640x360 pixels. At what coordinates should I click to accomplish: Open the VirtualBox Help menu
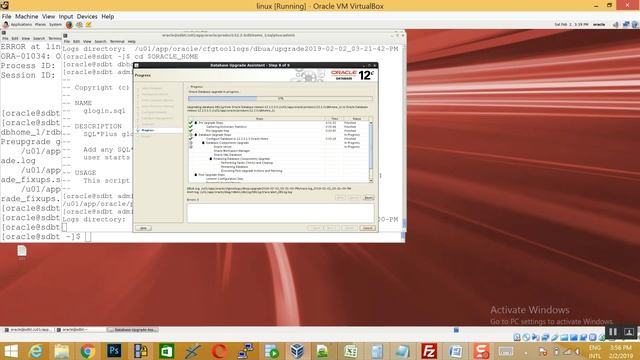click(x=107, y=16)
